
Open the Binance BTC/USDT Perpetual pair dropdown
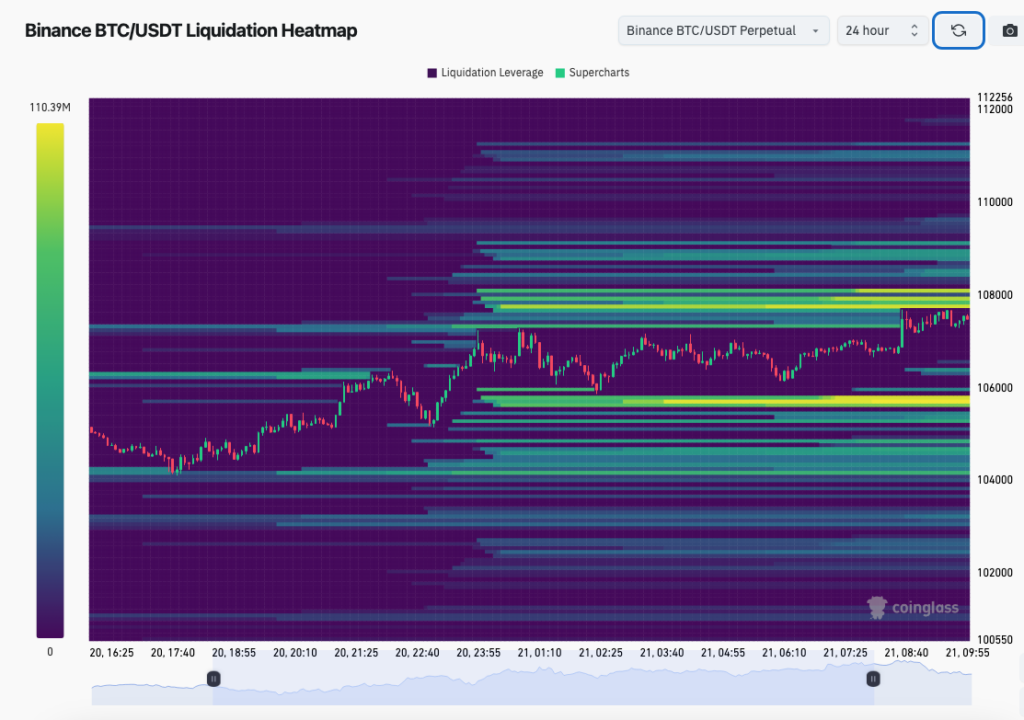click(x=722, y=30)
